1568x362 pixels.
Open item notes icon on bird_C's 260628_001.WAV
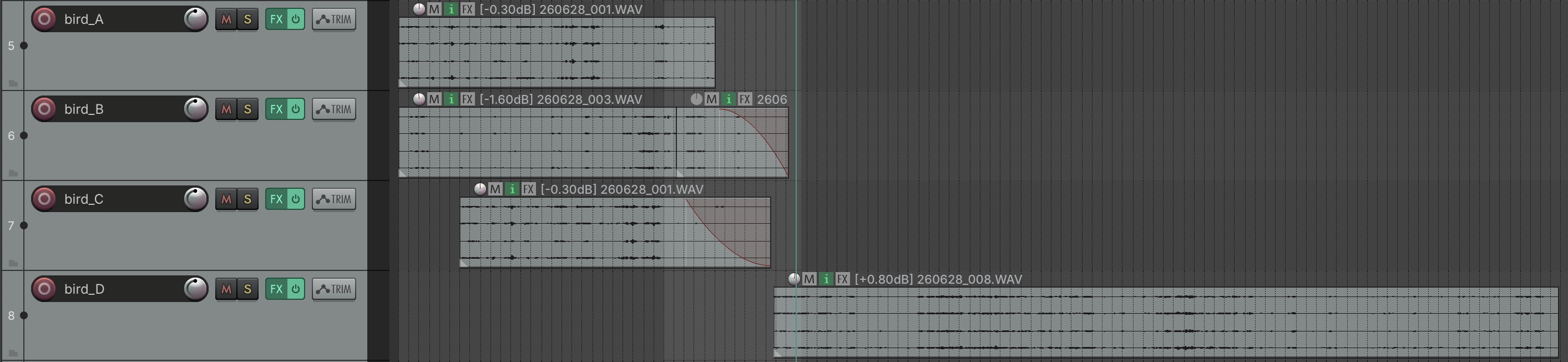pyautogui.click(x=512, y=189)
